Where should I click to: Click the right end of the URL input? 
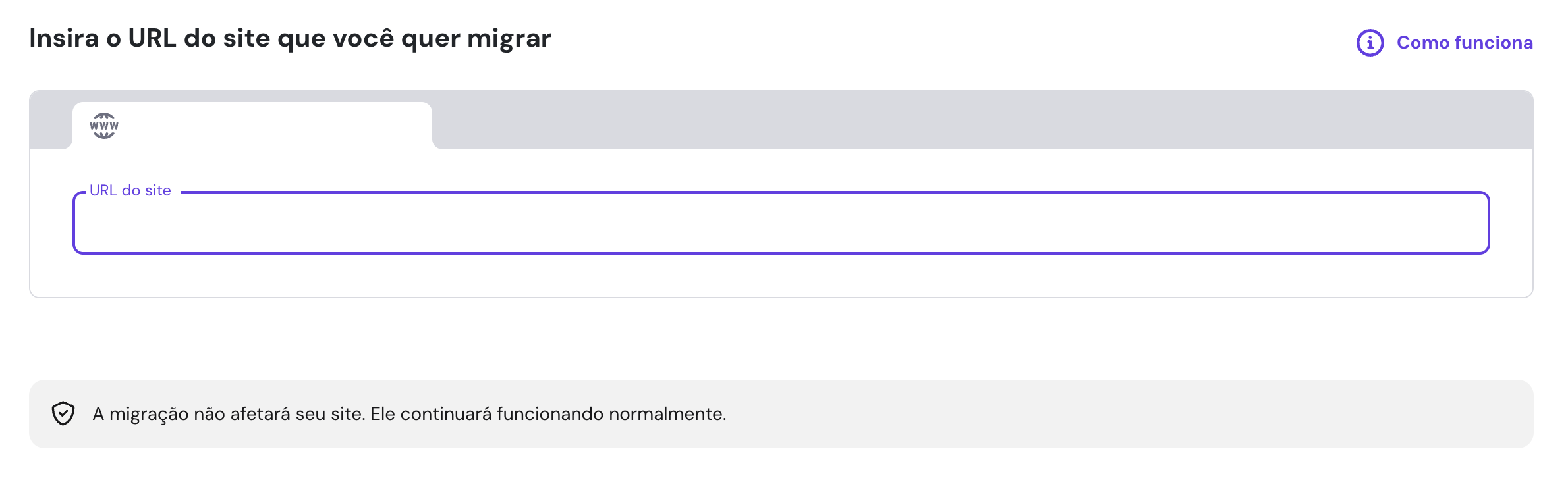tap(1449, 223)
